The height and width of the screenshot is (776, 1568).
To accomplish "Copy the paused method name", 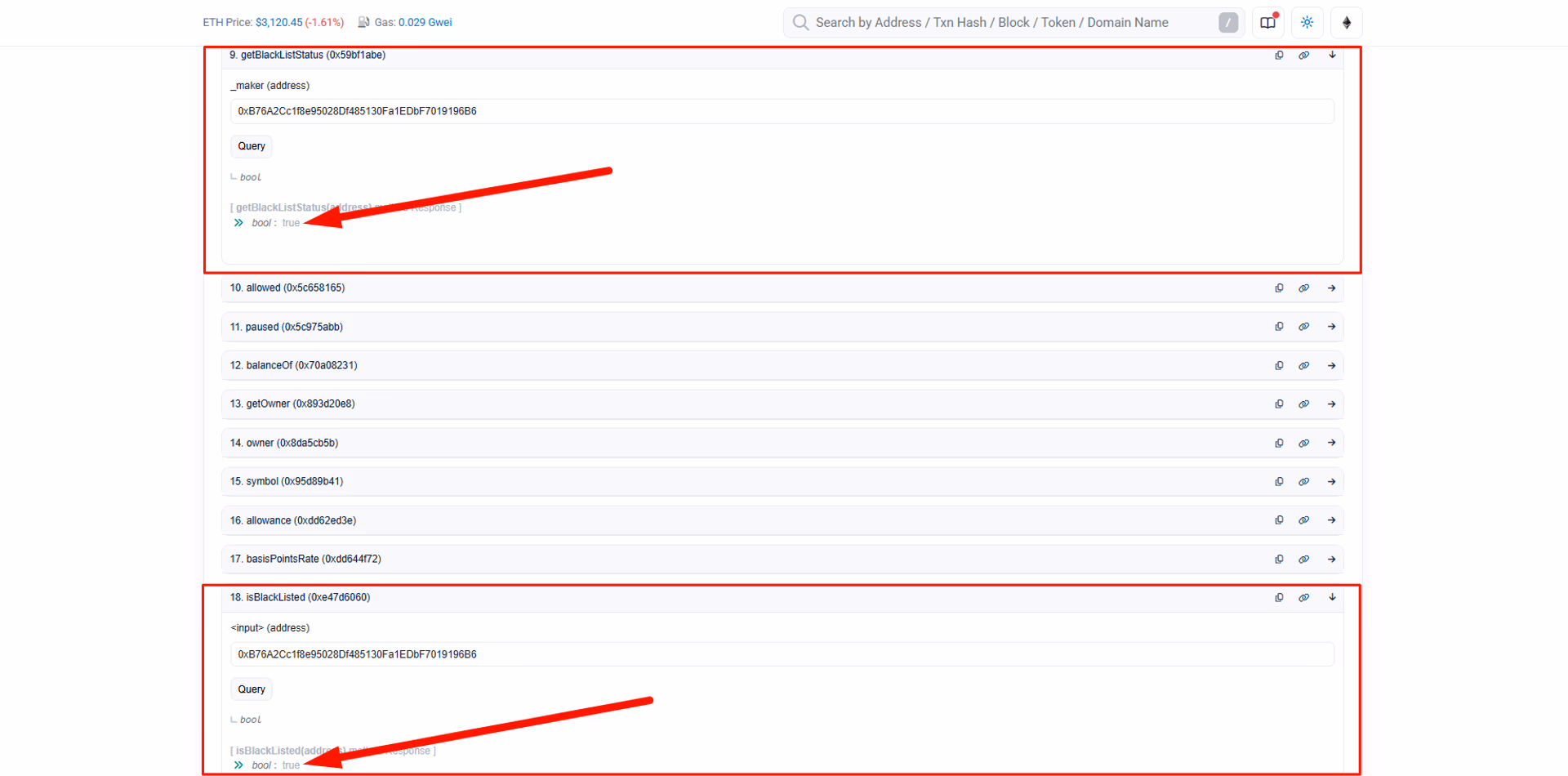I will (1279, 327).
